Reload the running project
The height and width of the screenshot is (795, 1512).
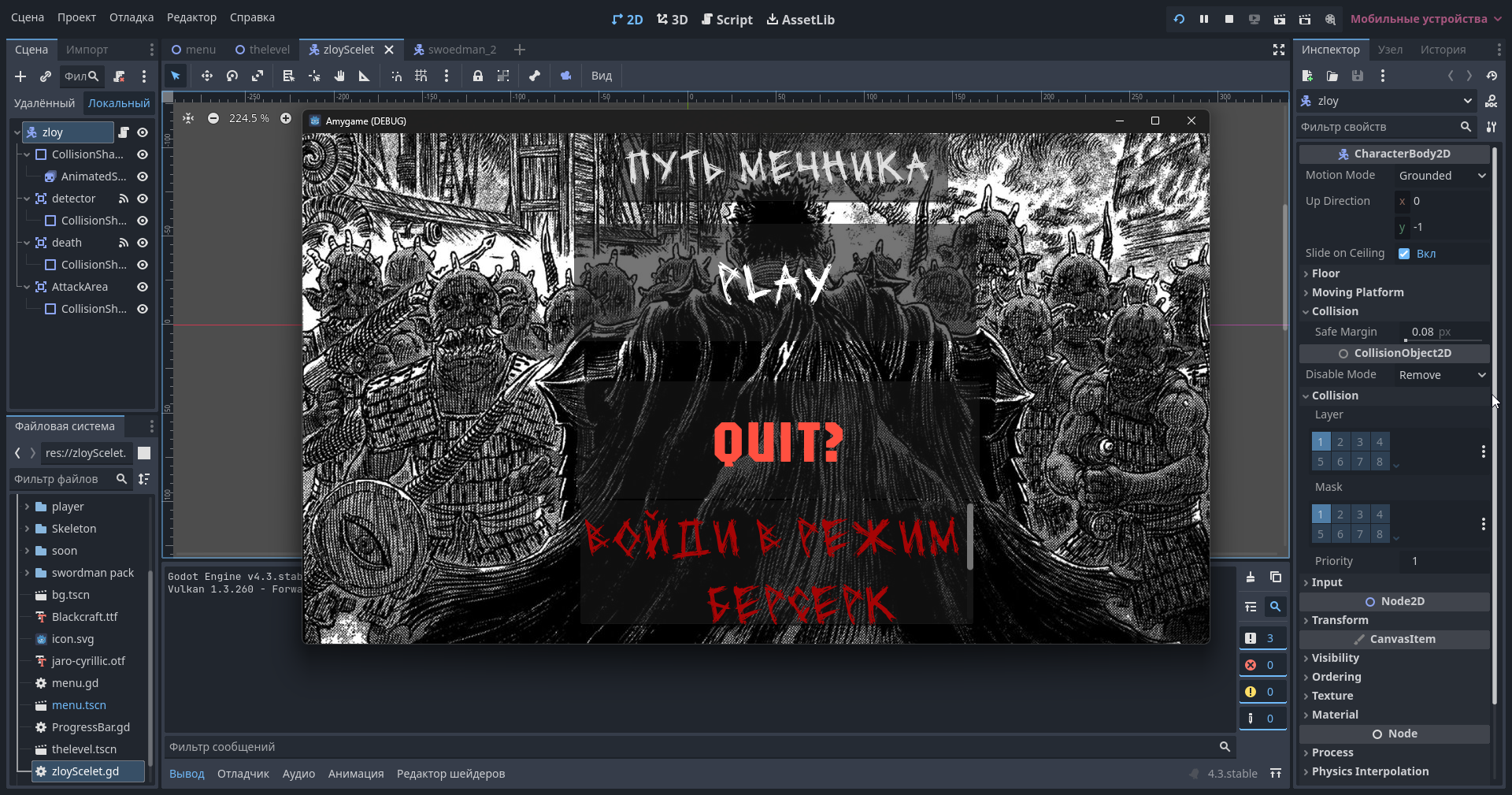click(x=1179, y=19)
